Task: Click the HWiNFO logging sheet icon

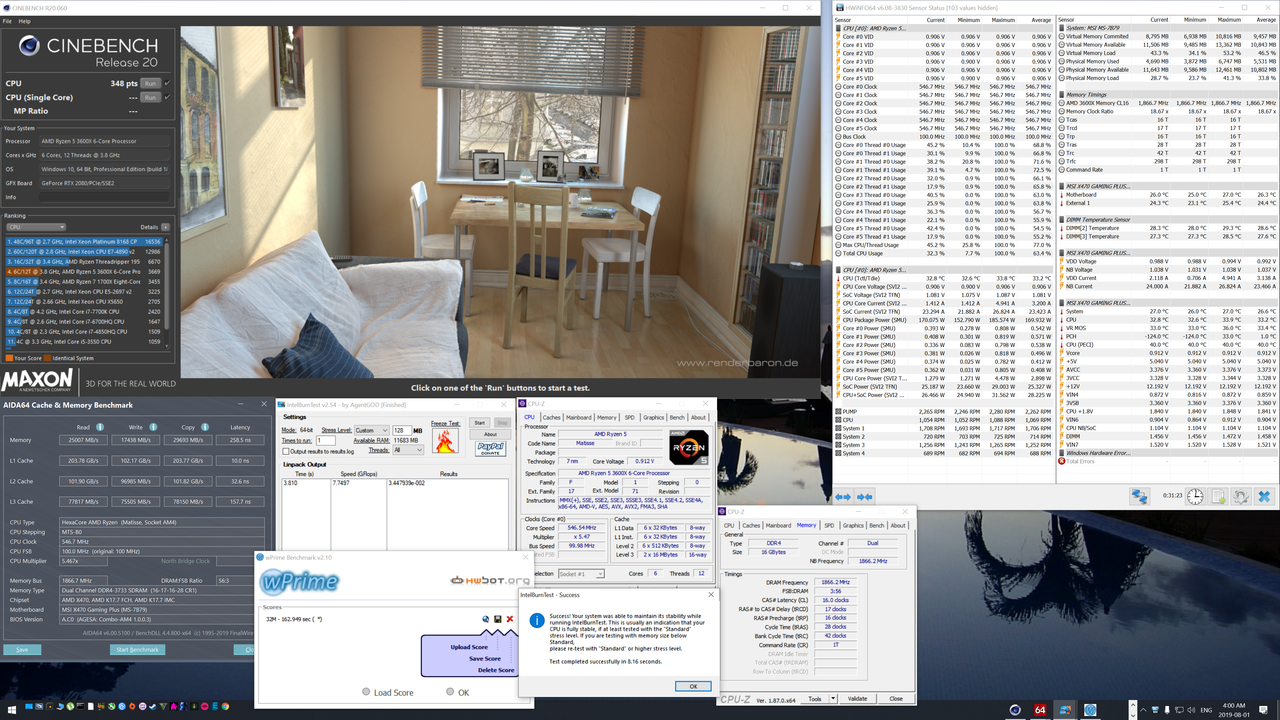Action: 1218,496
